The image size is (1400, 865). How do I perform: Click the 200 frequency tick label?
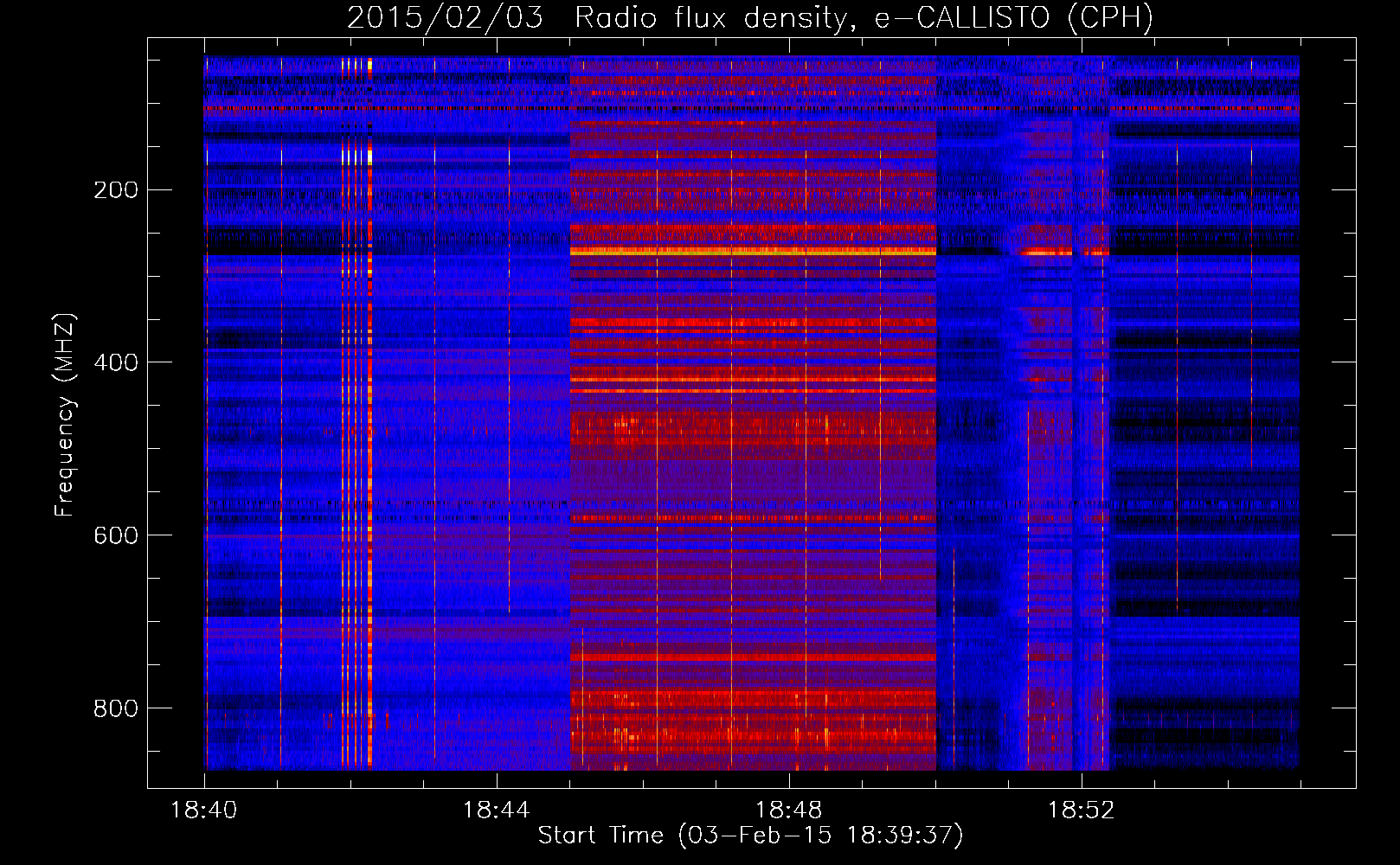pos(116,190)
